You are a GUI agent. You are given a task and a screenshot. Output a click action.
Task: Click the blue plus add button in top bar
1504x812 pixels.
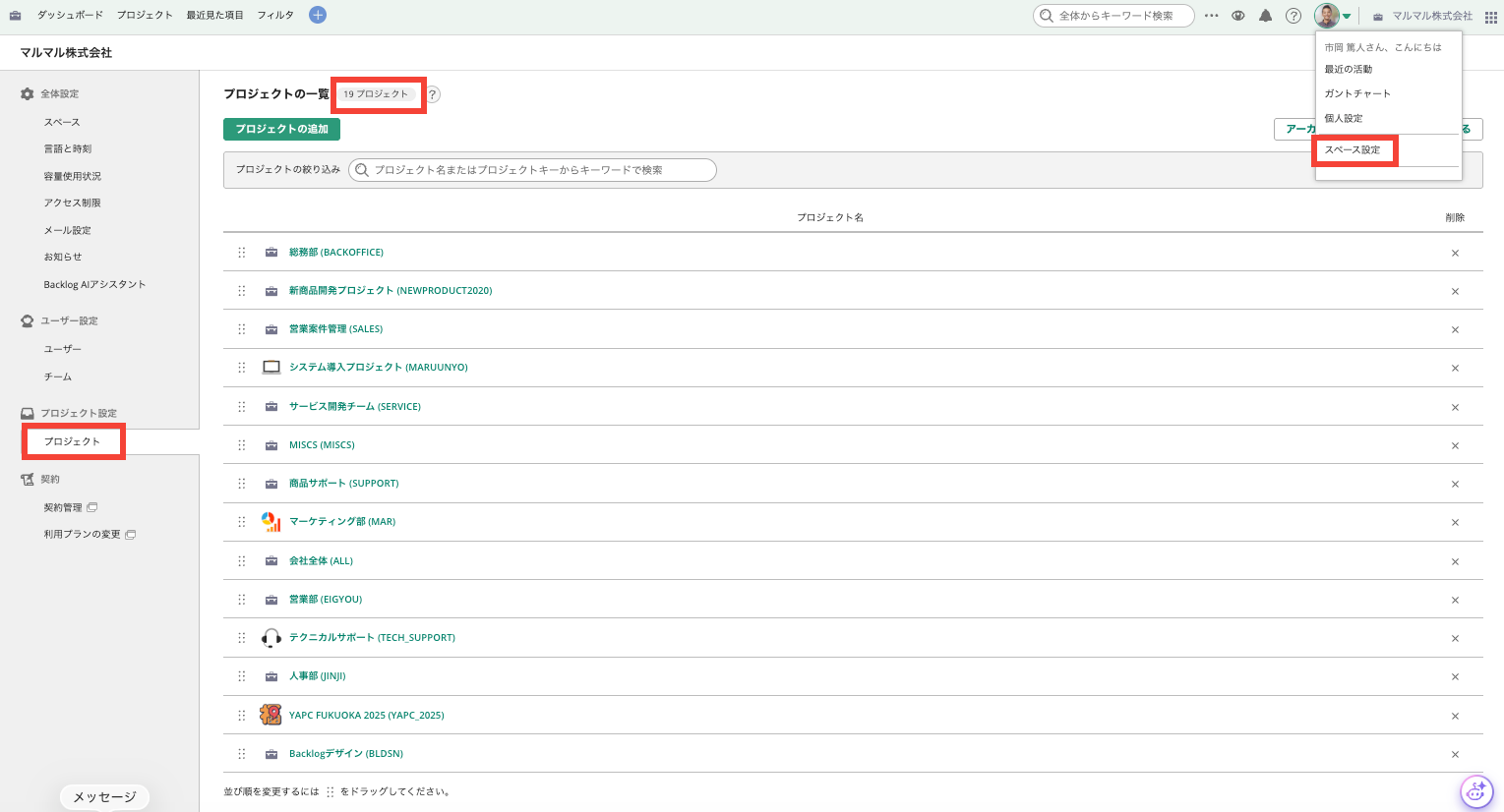coord(318,15)
